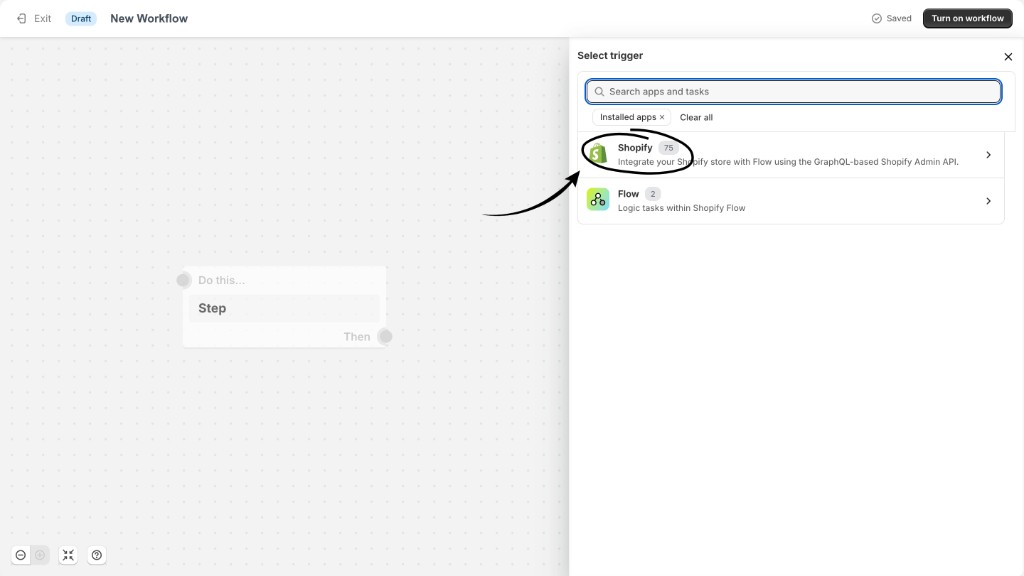This screenshot has width=1024, height=576.
Task: Zoom out the canvas with minus icon
Action: (x=21, y=555)
